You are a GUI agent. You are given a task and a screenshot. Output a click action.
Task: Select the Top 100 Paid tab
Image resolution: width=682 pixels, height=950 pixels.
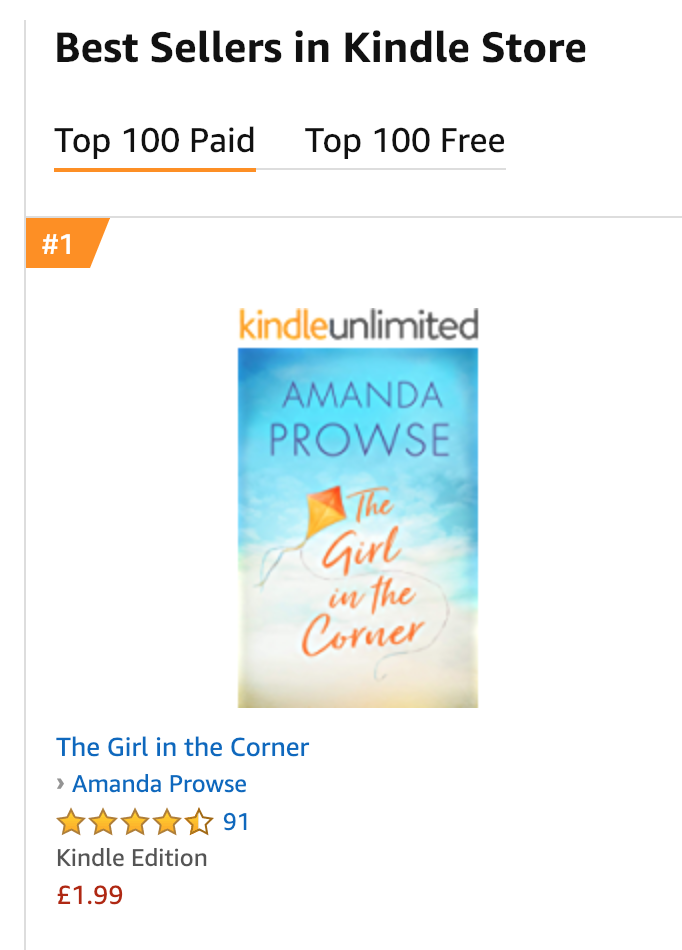pyautogui.click(x=154, y=141)
